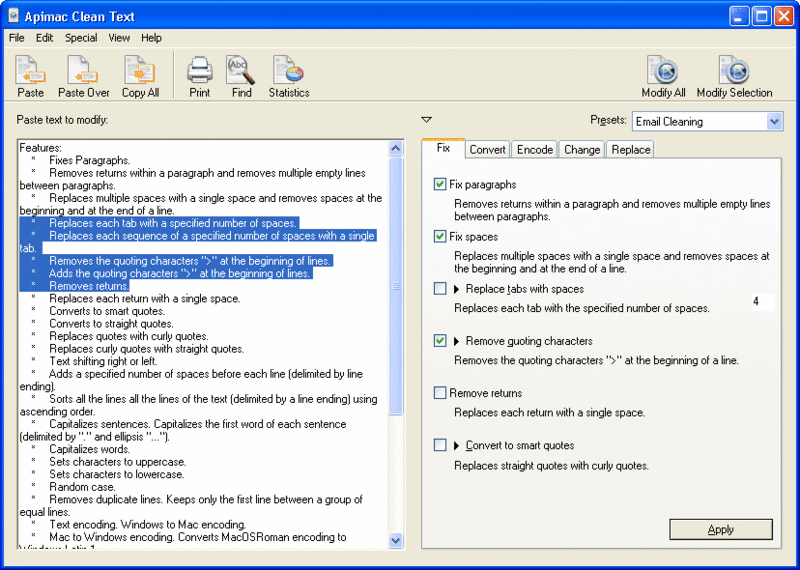
Task: Click the line 'Converts to smart quotes.'
Action: [107, 311]
